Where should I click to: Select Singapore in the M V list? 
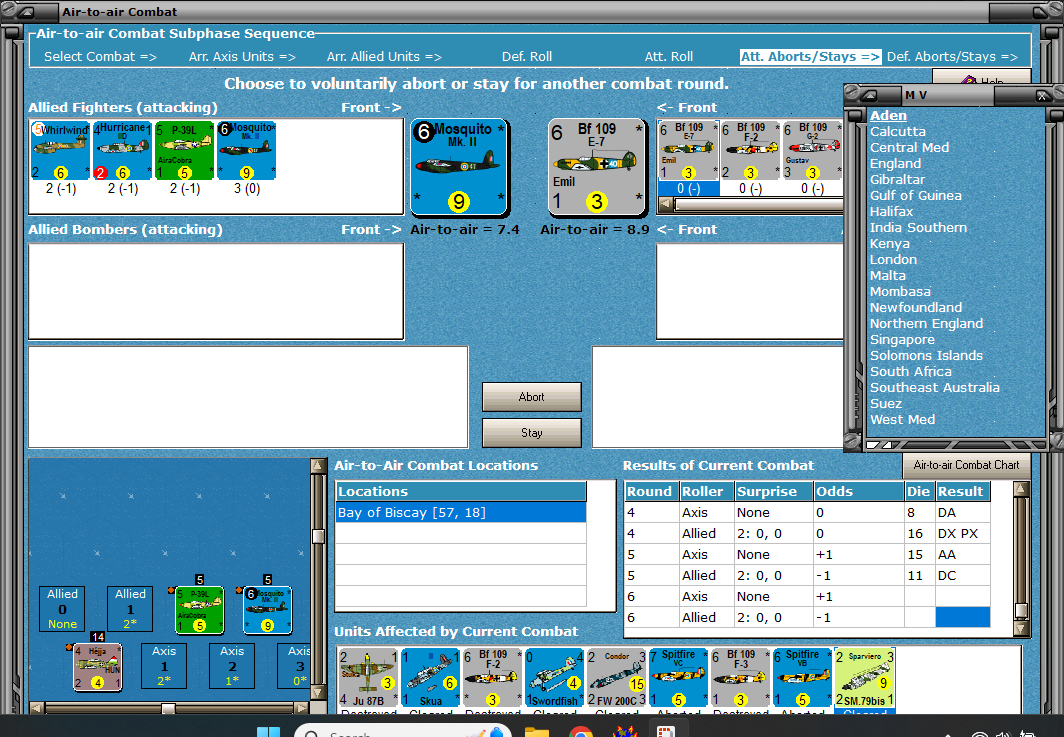902,339
